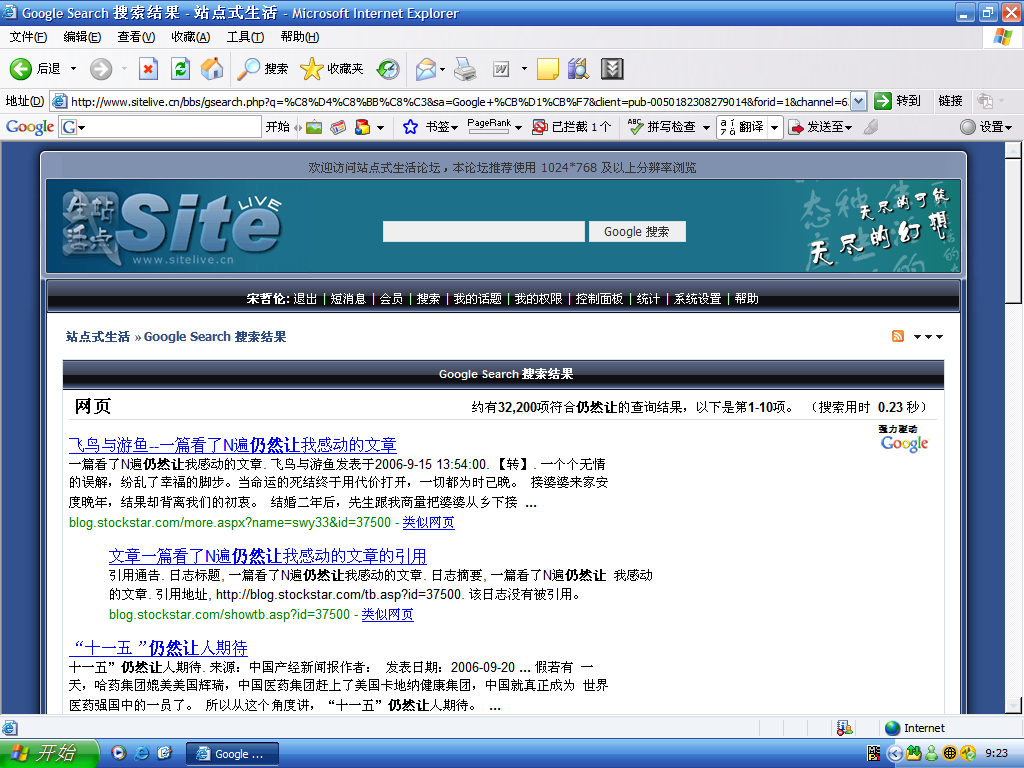Click Google Toolbar image search icon

(x=314, y=127)
